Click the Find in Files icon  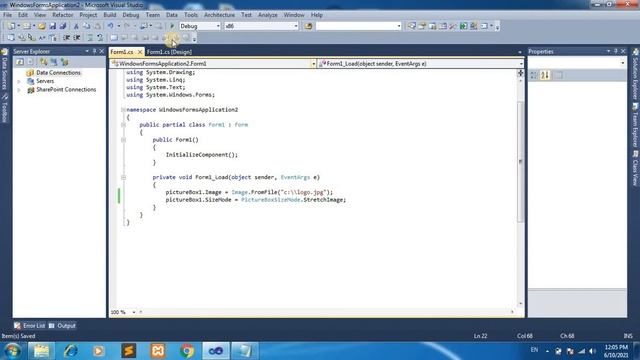[x=308, y=26]
